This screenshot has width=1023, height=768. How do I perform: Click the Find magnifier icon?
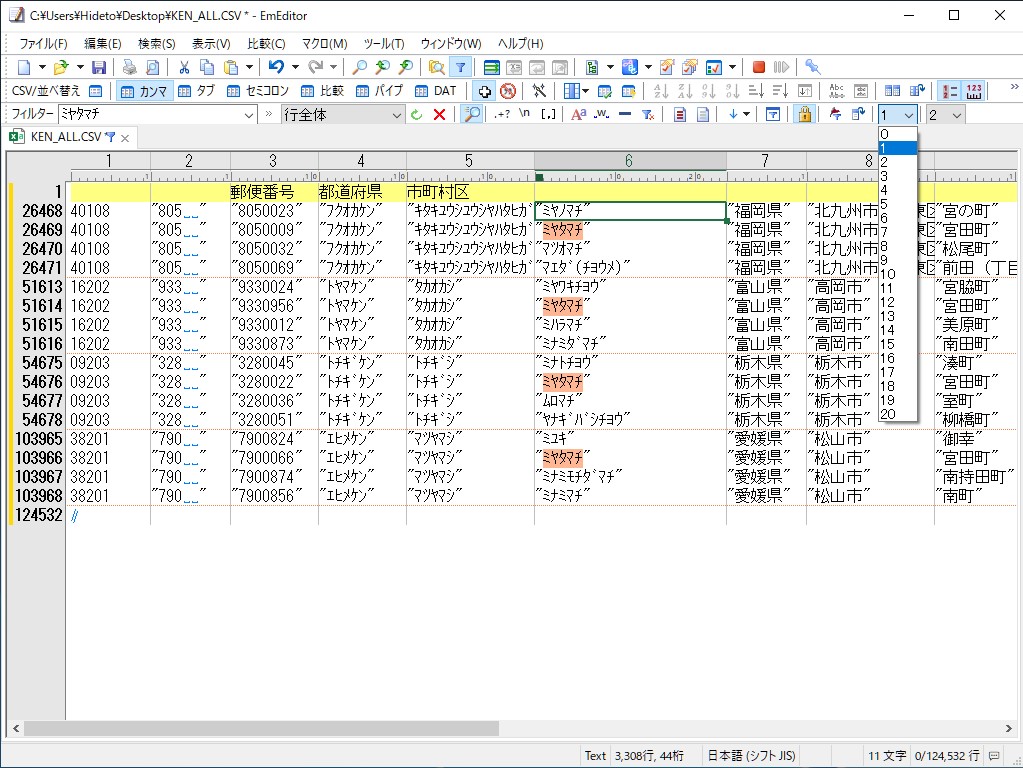click(359, 67)
